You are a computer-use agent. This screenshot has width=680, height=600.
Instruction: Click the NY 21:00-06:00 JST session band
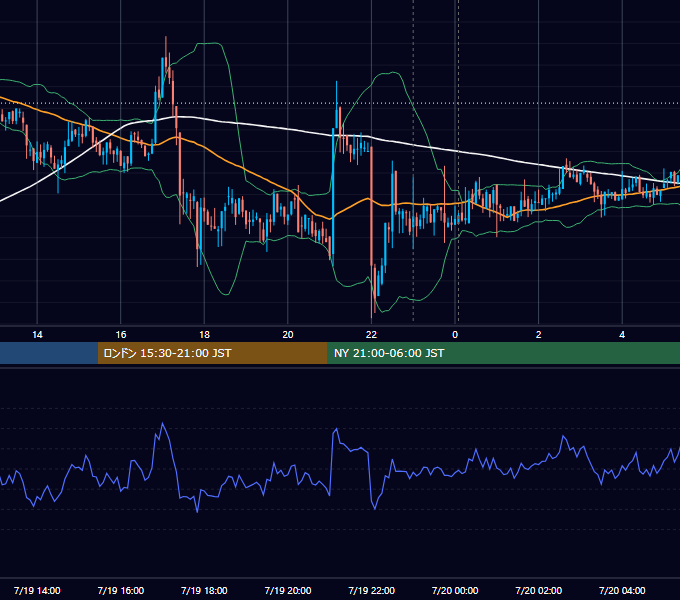coord(503,353)
